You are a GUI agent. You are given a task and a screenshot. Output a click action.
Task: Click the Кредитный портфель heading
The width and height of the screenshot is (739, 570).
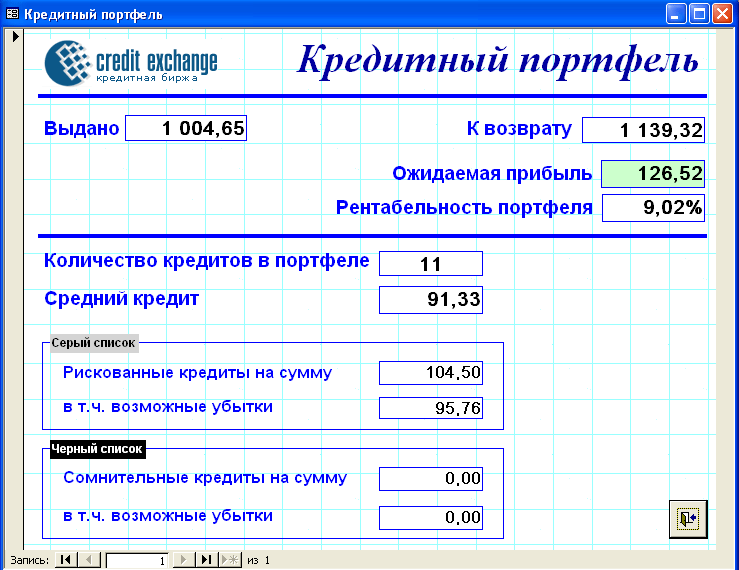[498, 61]
